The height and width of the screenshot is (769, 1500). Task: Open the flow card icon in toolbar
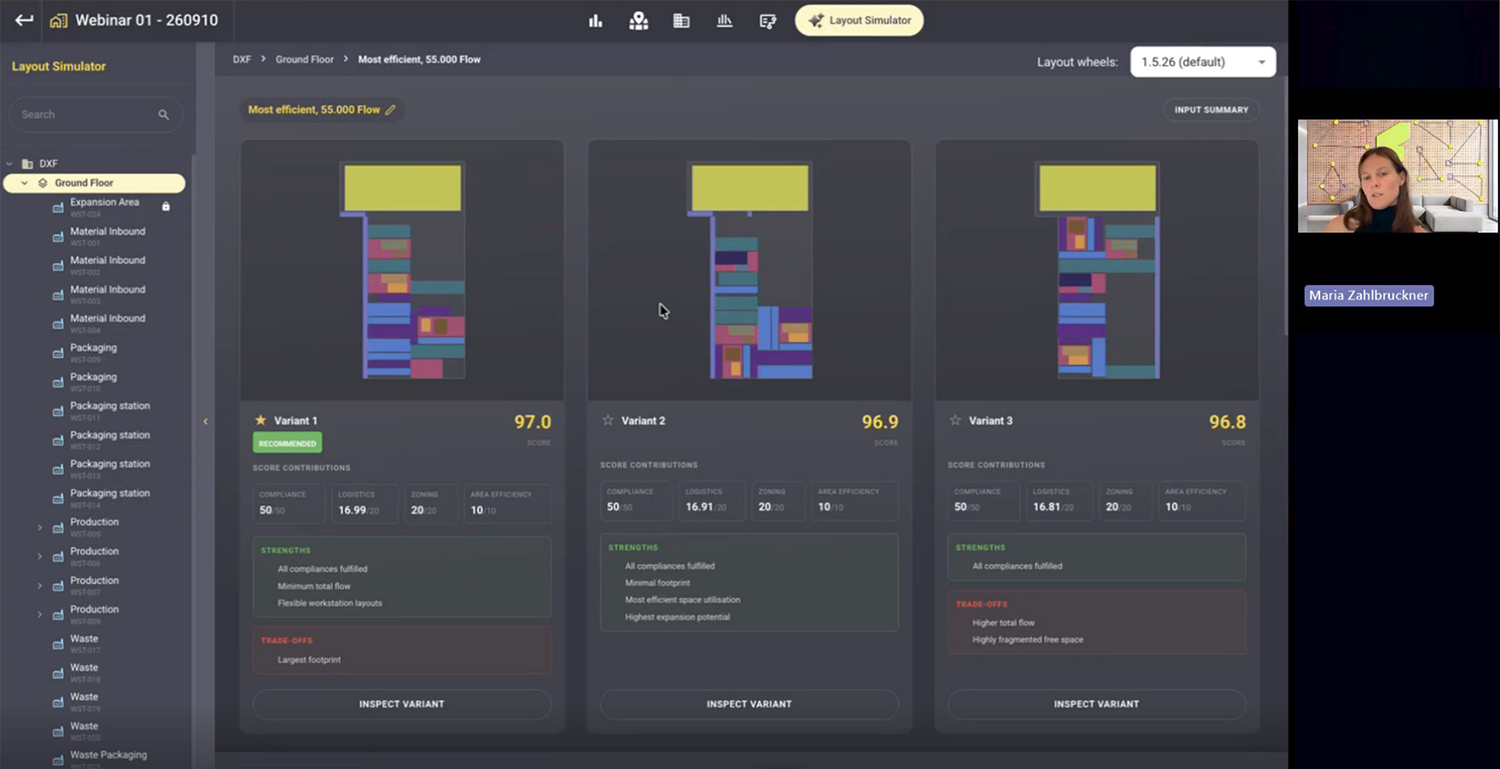(767, 20)
